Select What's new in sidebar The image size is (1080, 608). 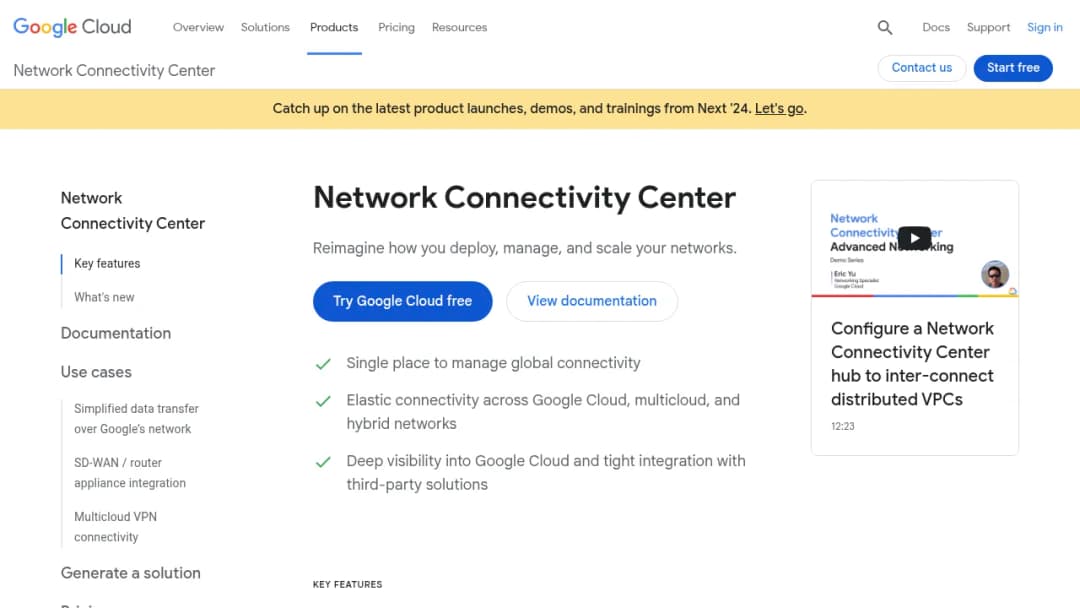104,297
